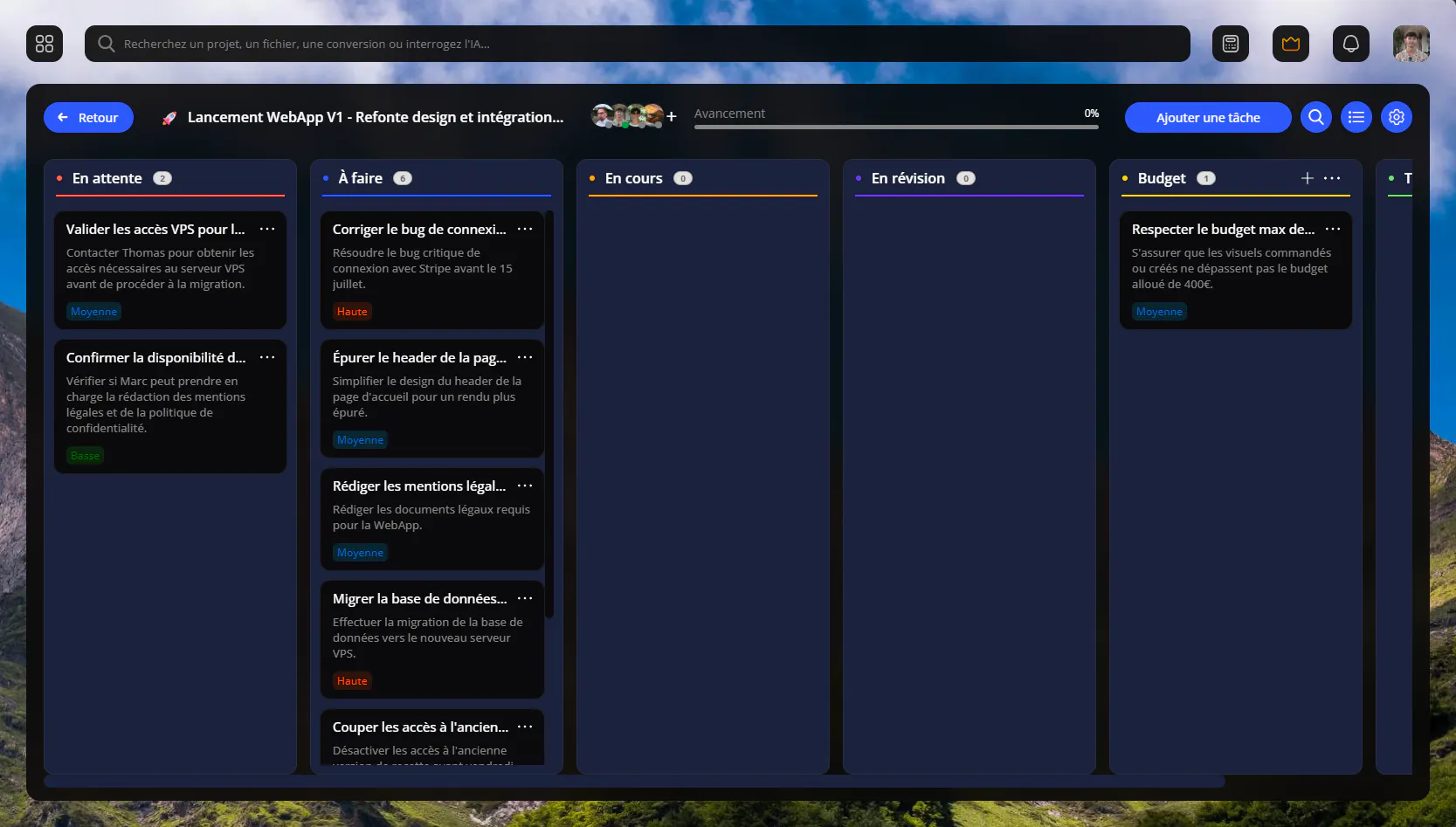The width and height of the screenshot is (1456, 827).
Task: Click Moyenne tag on Respecter le budget card
Action: point(1159,312)
